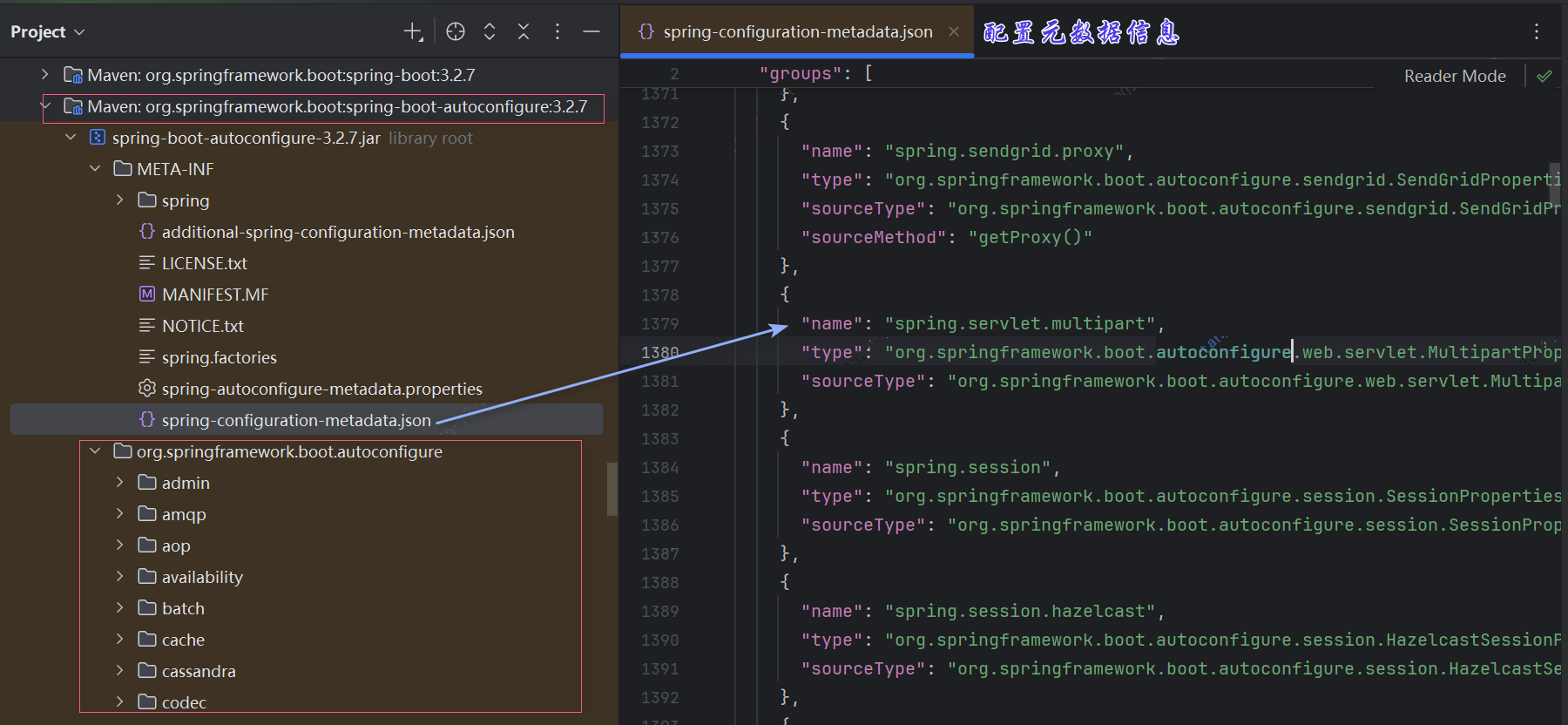Click JSON icon of additional-spring-configuration-metadata.json
The image size is (1568, 725).
147,232
